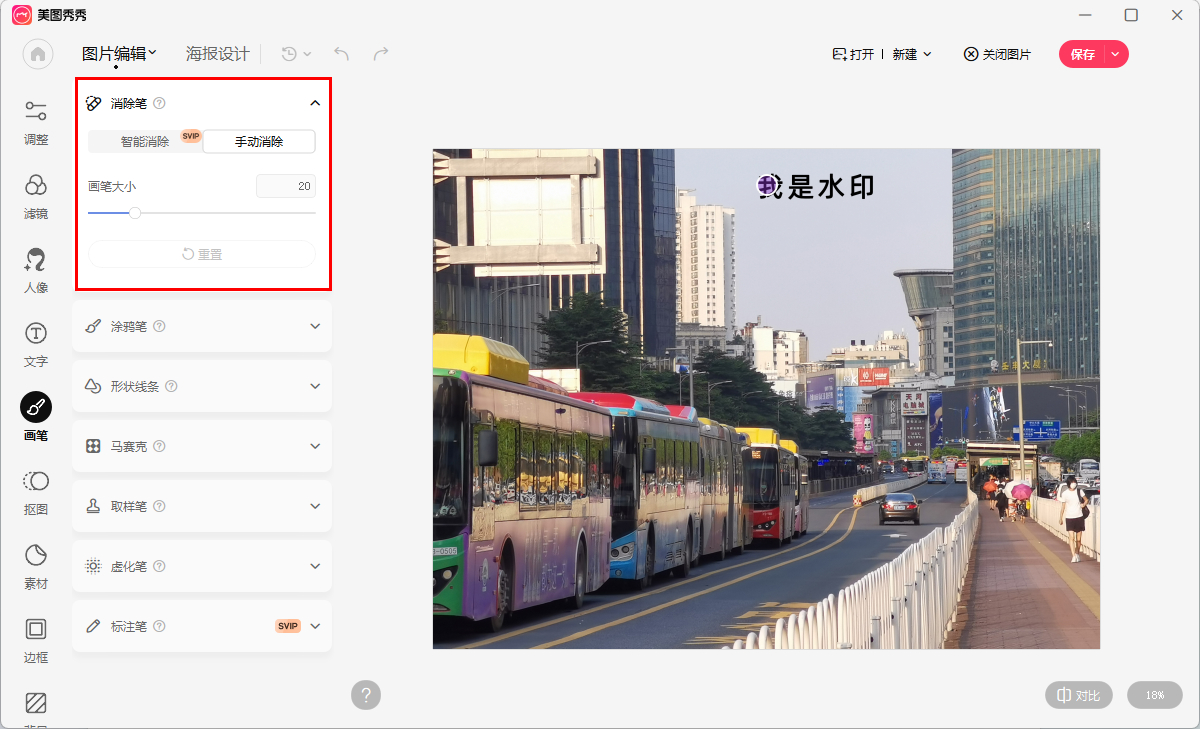
Task: Click the red 保存 save button
Action: pos(1084,53)
